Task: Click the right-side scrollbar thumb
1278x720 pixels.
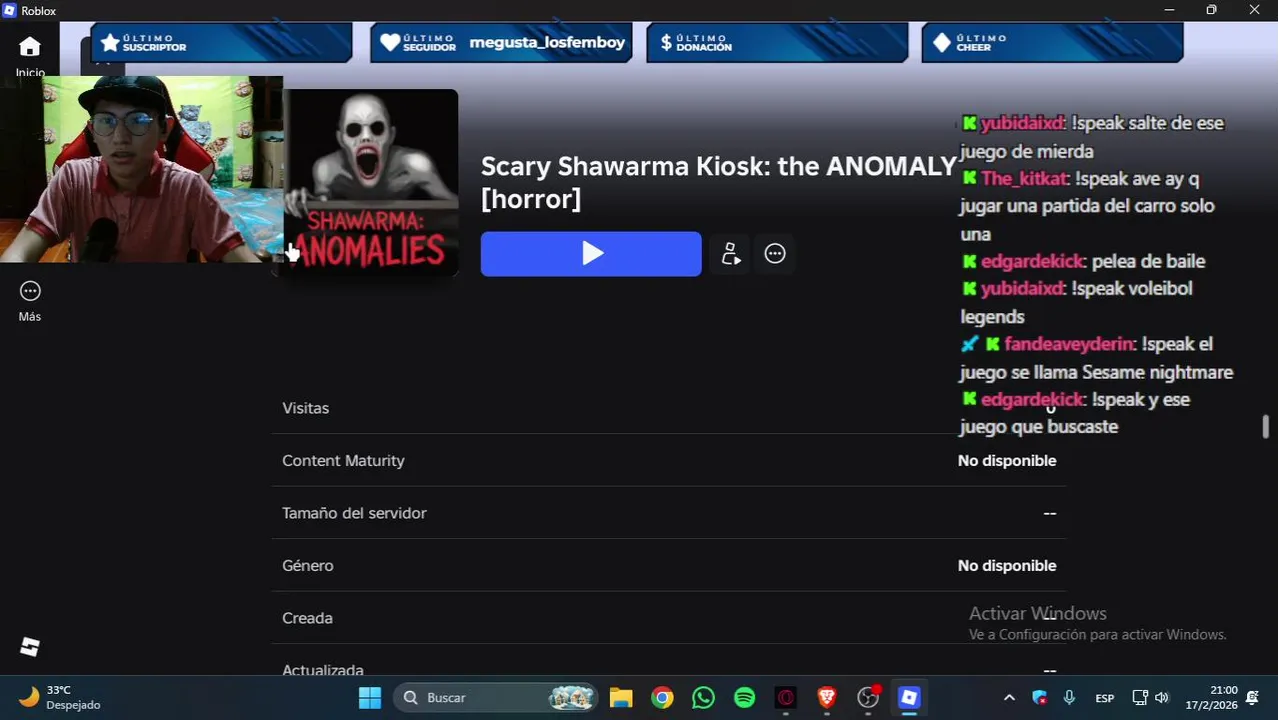Action: point(1265,426)
